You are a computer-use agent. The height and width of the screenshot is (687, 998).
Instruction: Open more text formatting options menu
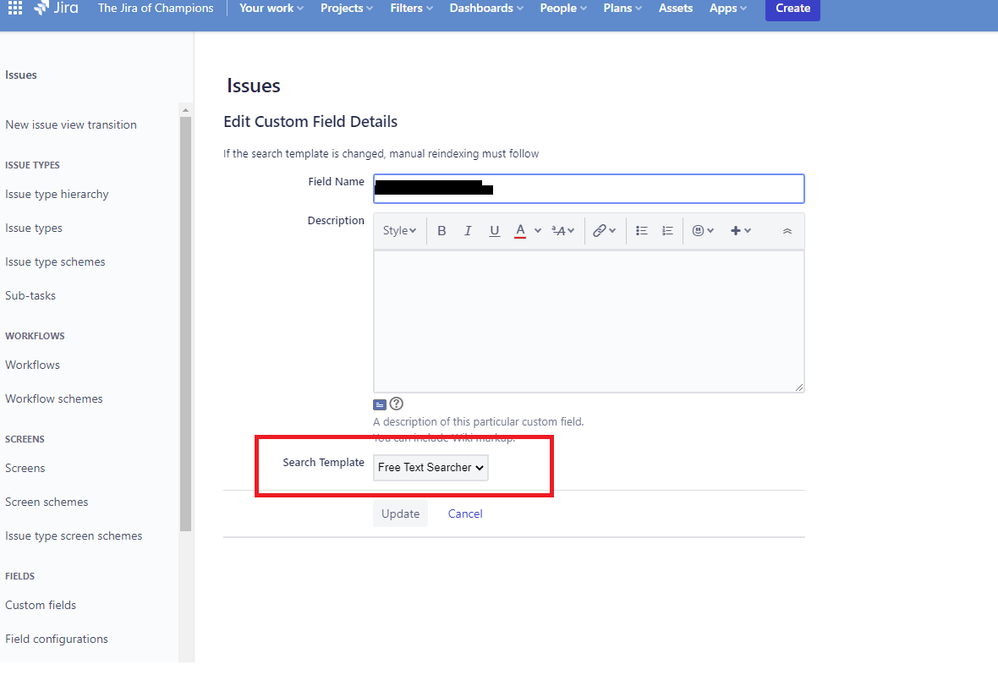coord(563,230)
